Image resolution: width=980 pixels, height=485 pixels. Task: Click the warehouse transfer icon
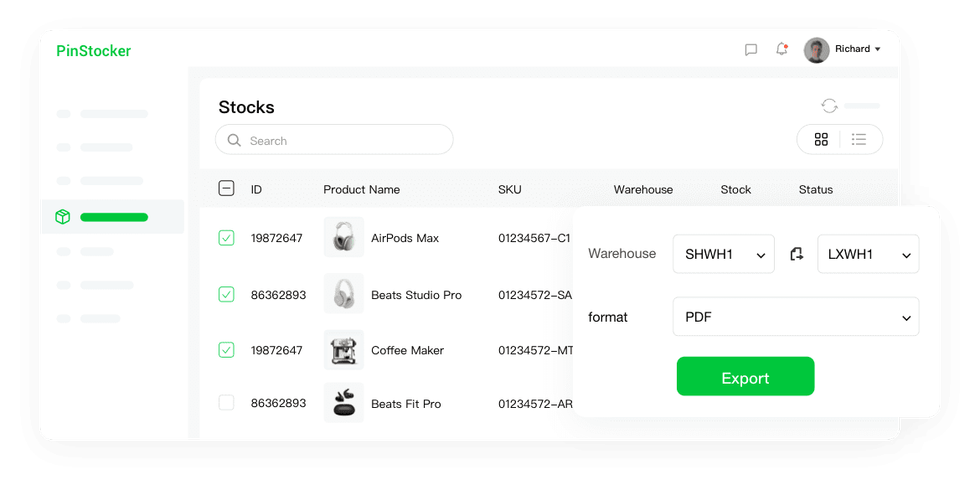(796, 254)
